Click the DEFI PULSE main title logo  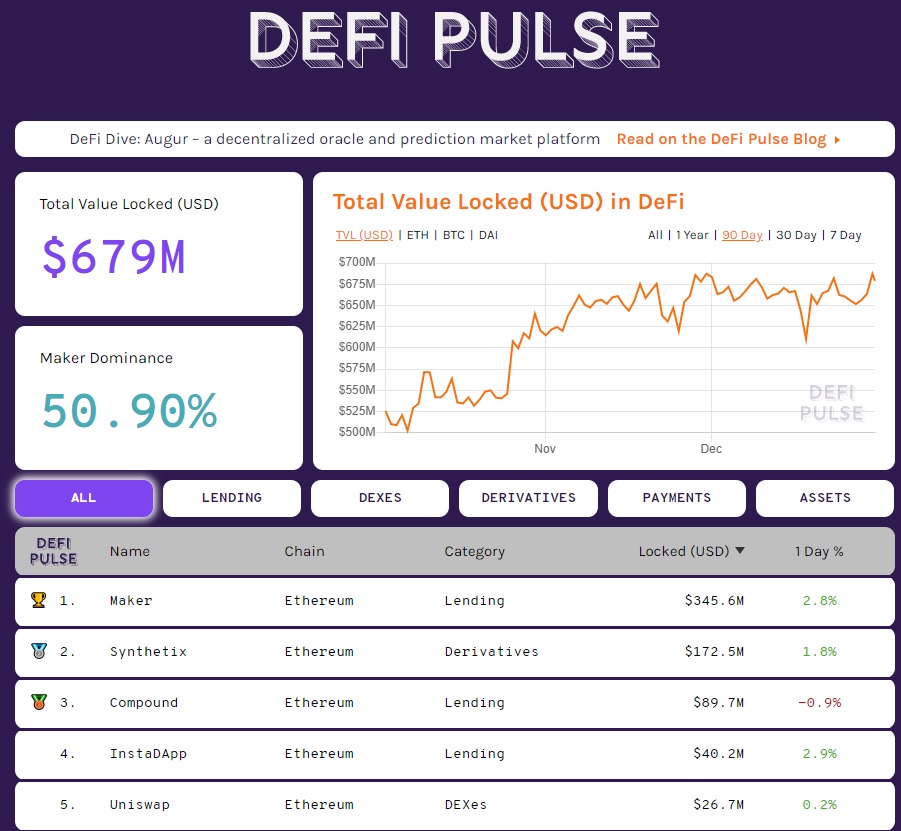[x=455, y=40]
